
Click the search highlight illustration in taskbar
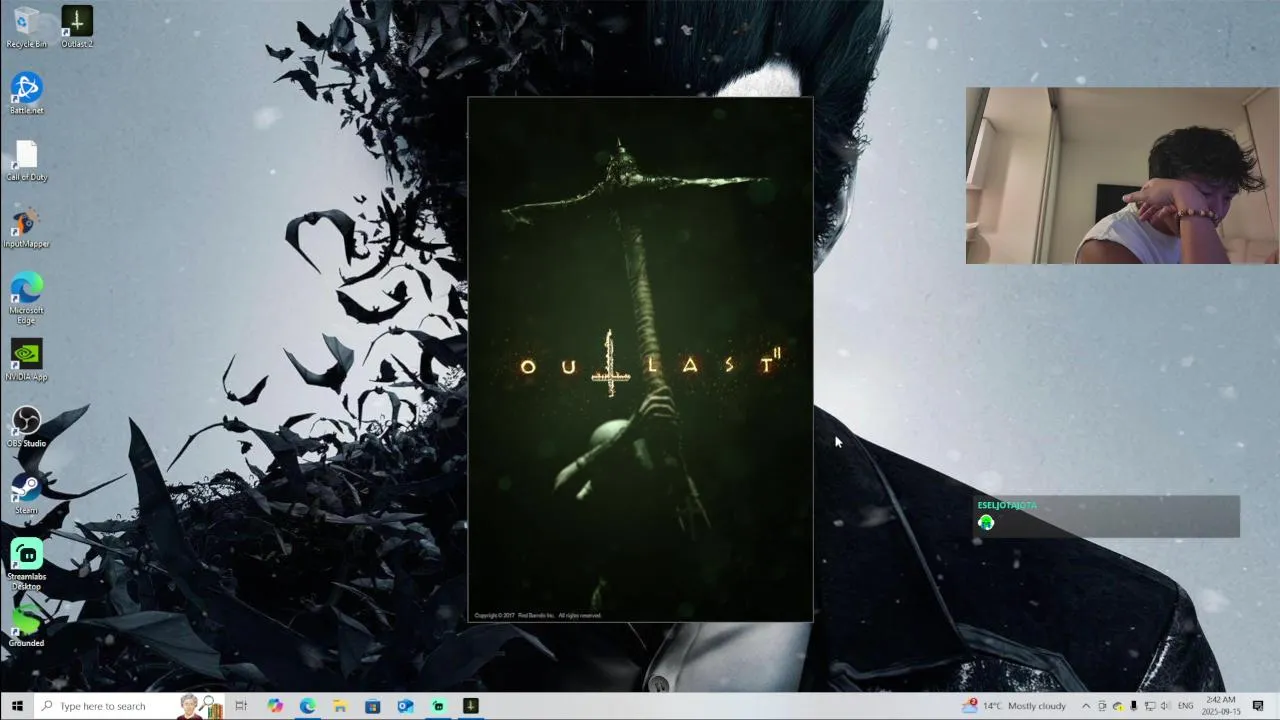[x=200, y=706]
